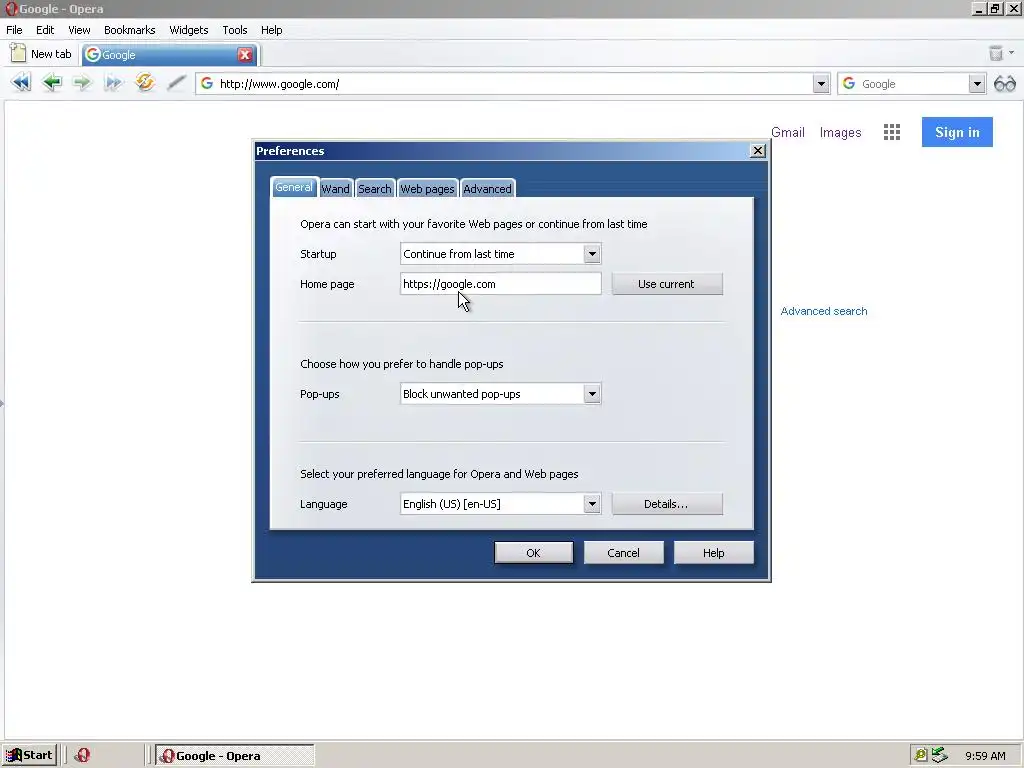Switch to the Advanced tab
Screen dimensions: 1024x768
coord(487,189)
